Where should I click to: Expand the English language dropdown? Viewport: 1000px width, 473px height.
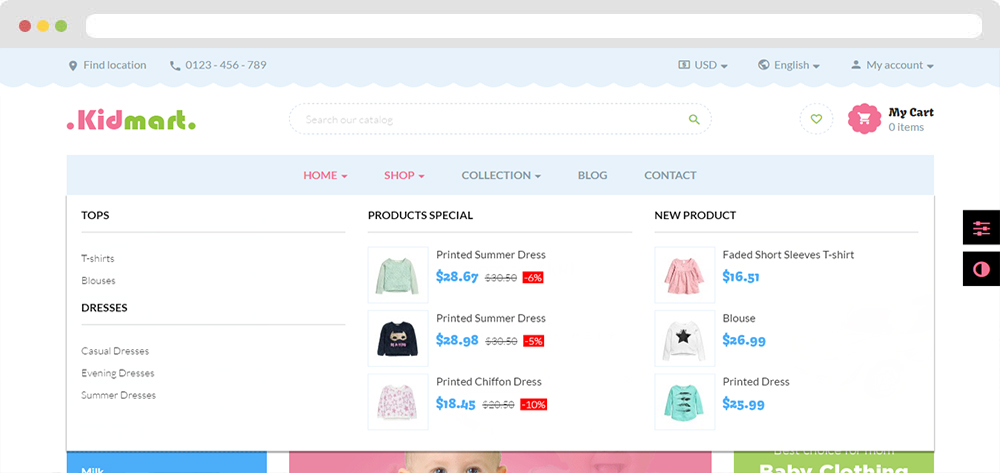click(x=789, y=65)
